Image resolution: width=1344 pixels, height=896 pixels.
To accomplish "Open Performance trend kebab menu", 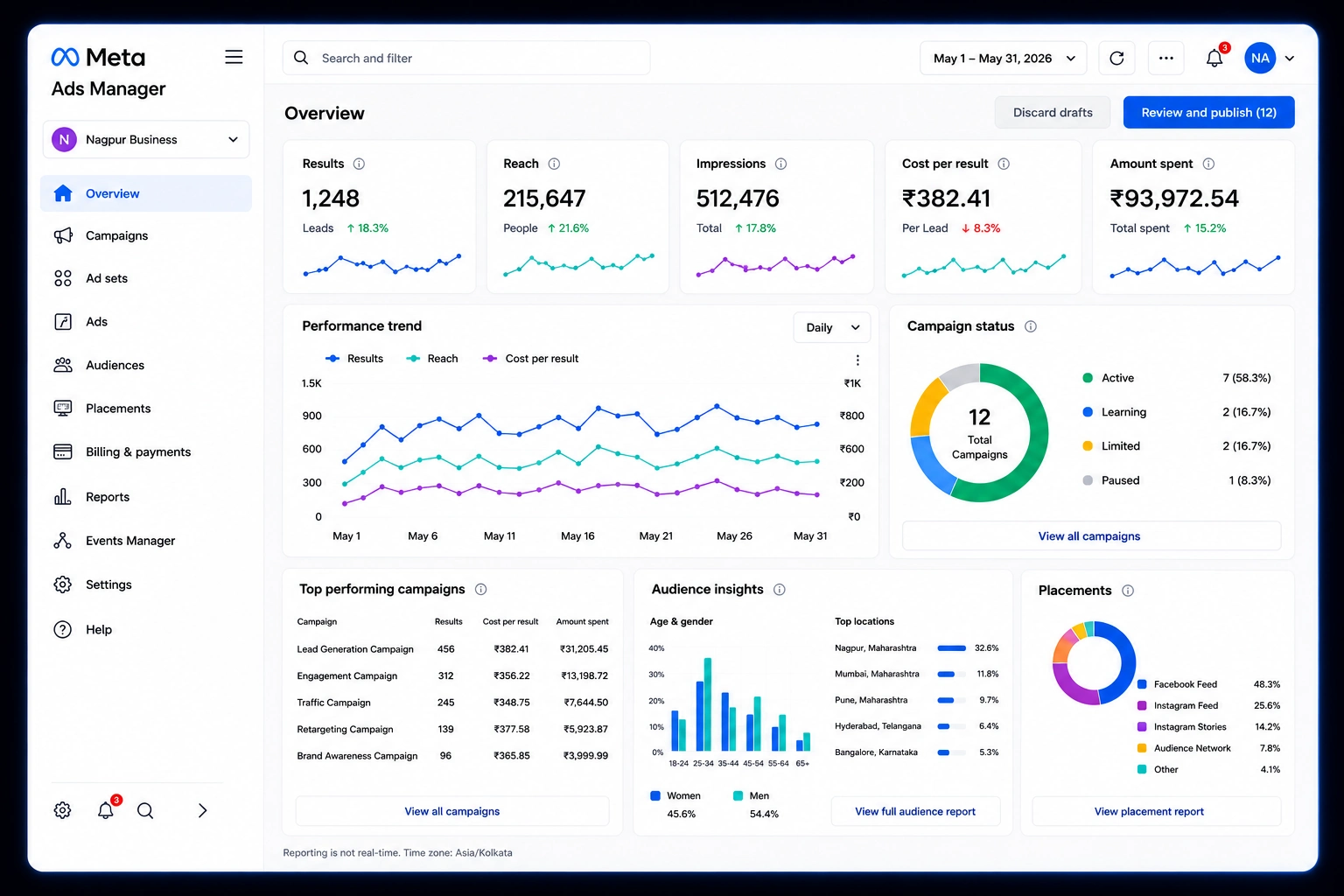I will pyautogui.click(x=857, y=360).
